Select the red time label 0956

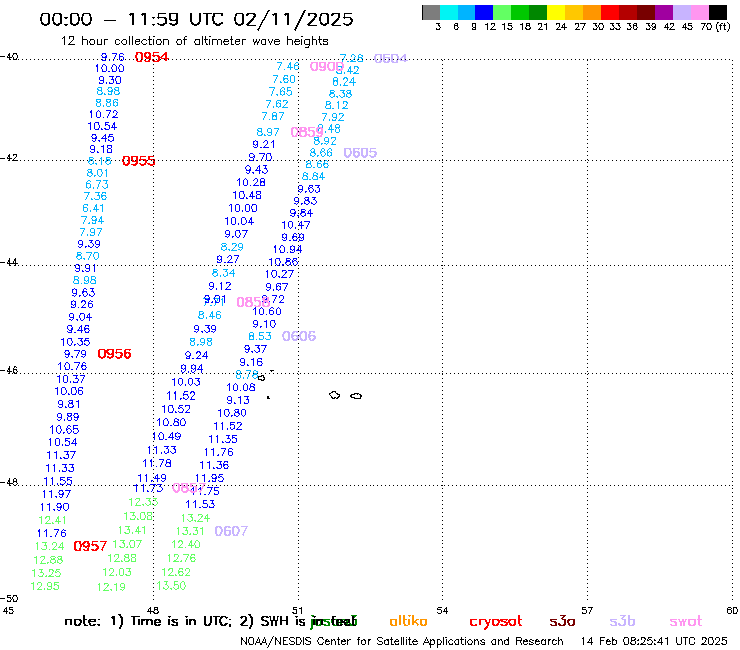pyautogui.click(x=115, y=354)
